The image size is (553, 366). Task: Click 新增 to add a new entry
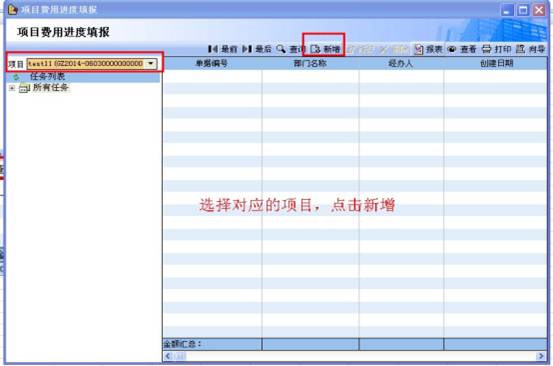[x=326, y=49]
